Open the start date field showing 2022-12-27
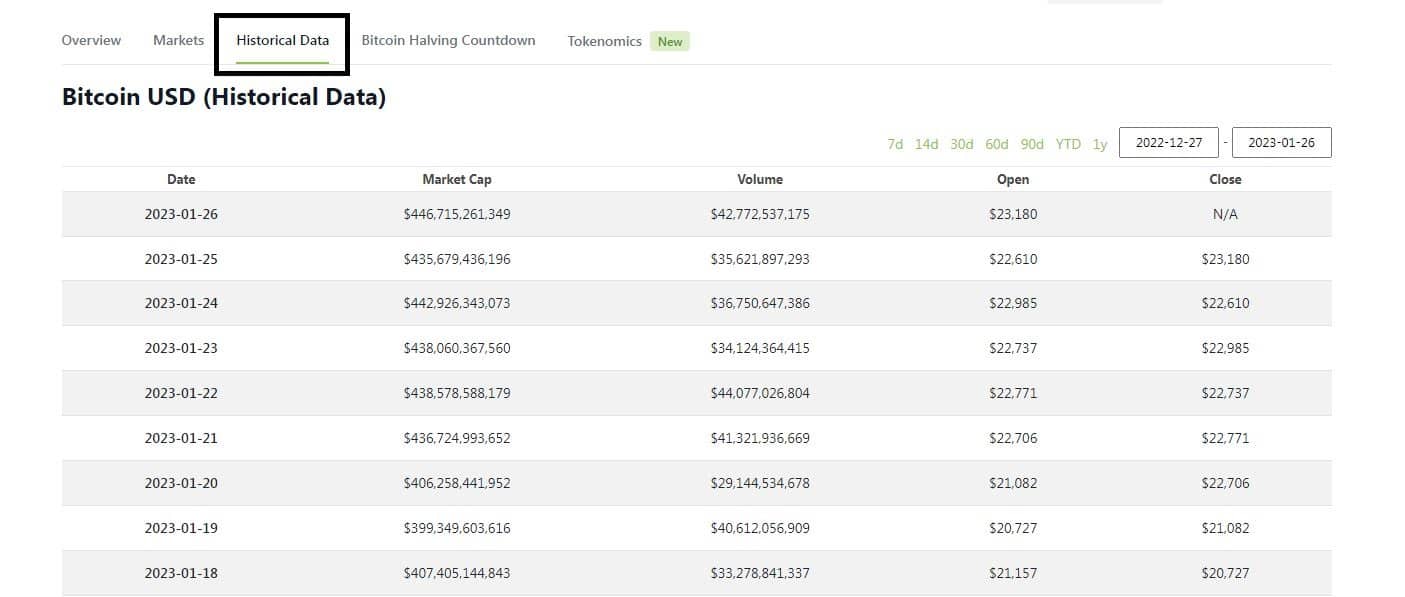1405x597 pixels. point(1169,142)
